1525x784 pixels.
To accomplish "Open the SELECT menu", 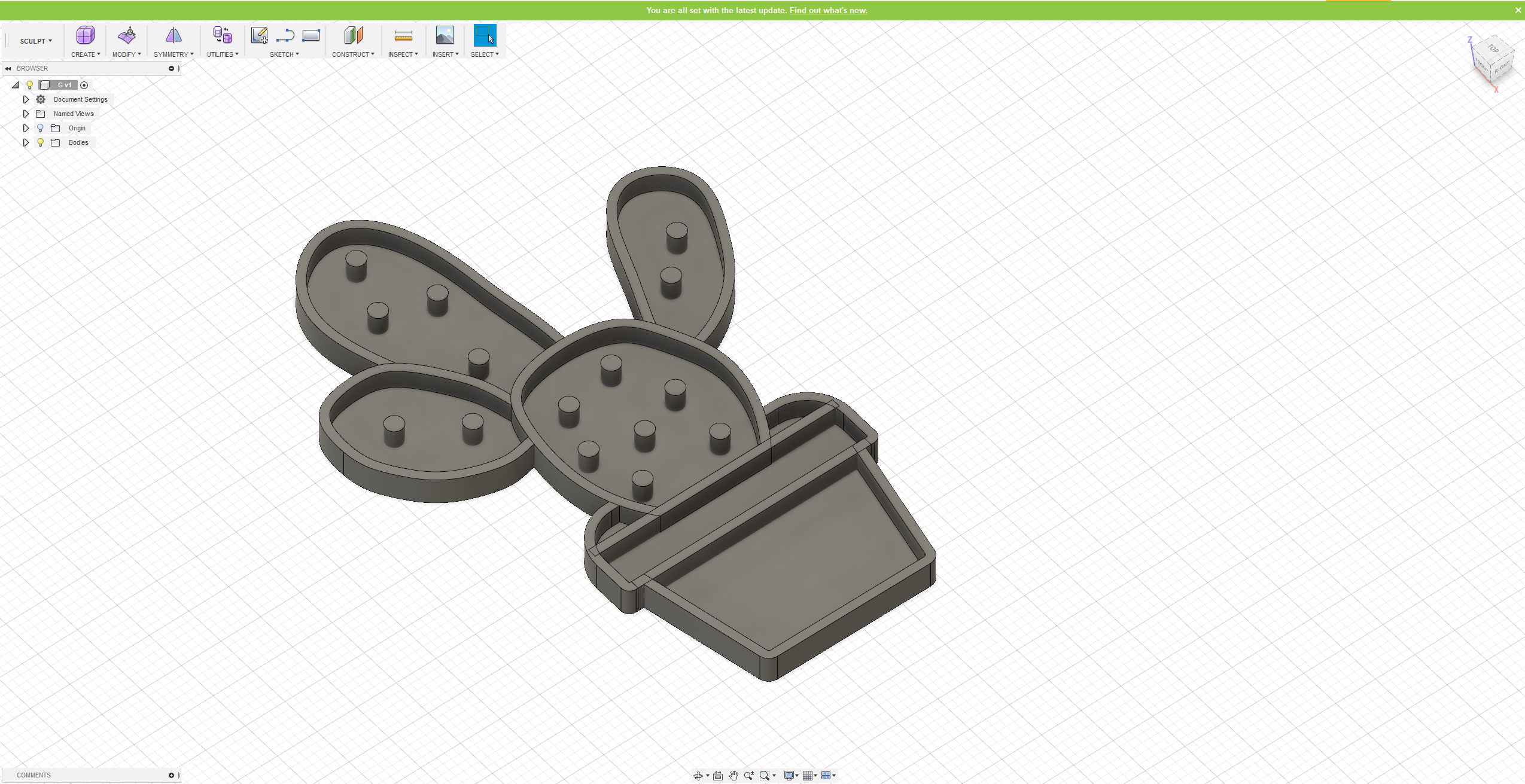I will coord(485,54).
